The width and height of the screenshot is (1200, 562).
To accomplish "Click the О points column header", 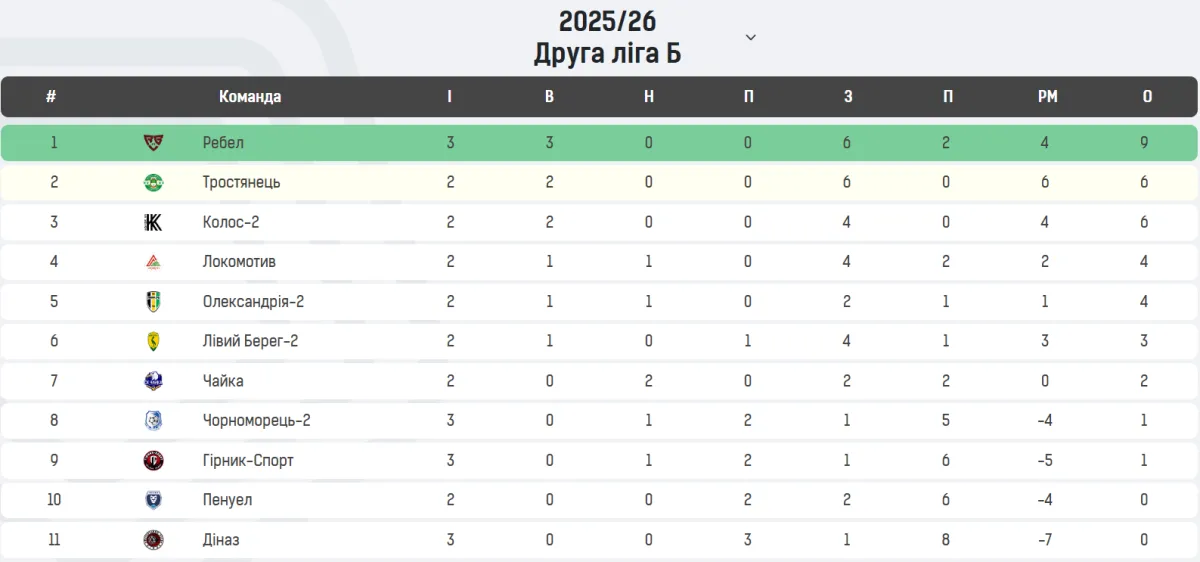I will [x=1147, y=97].
